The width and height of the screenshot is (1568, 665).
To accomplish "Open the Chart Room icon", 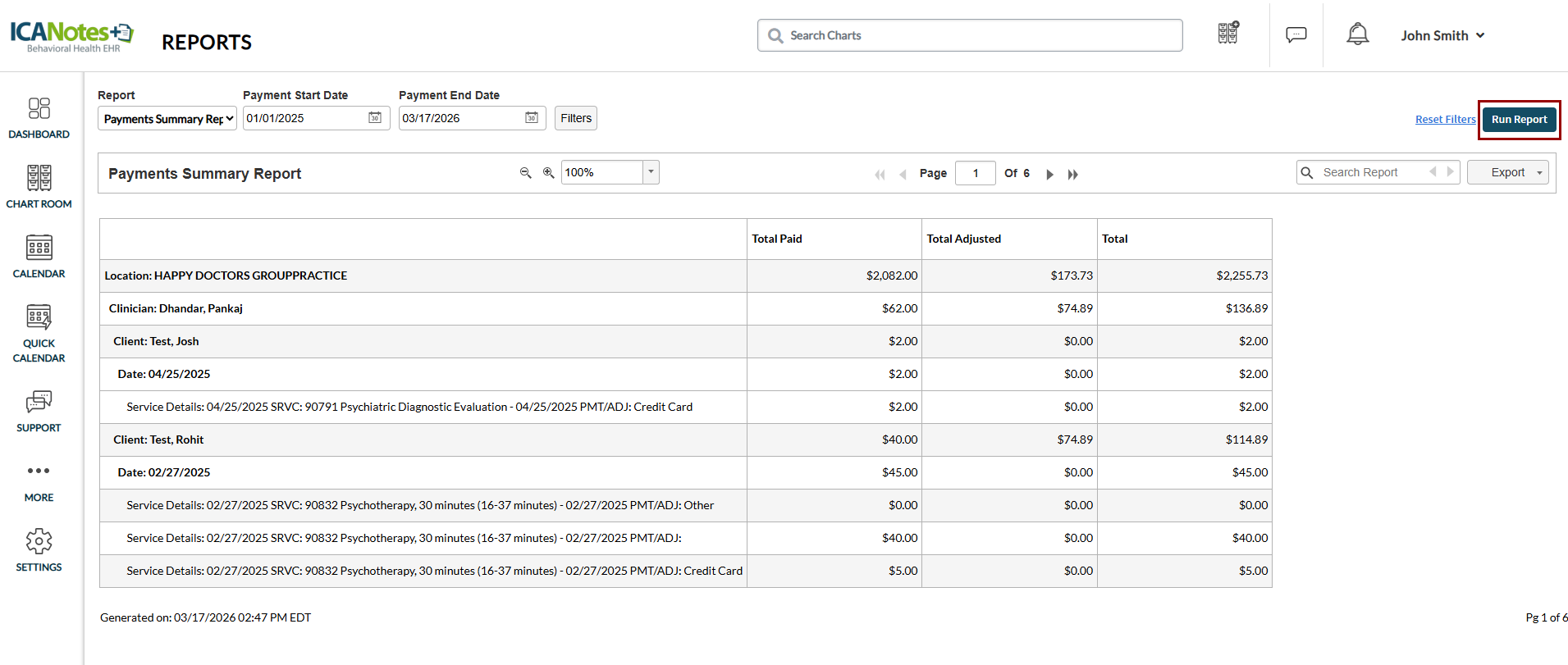I will click(x=39, y=186).
